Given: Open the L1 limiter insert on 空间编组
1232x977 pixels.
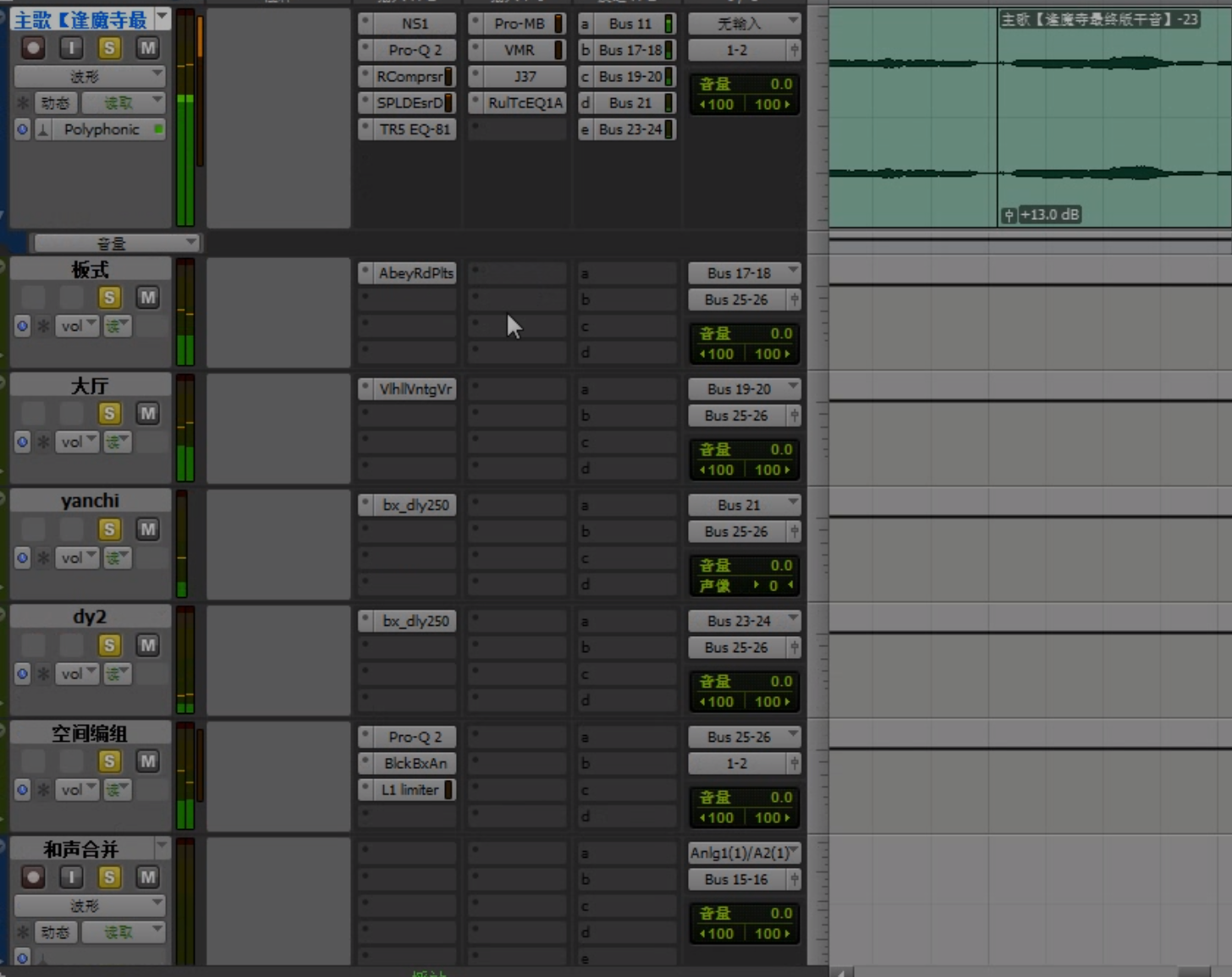Looking at the screenshot, I should click(x=410, y=789).
